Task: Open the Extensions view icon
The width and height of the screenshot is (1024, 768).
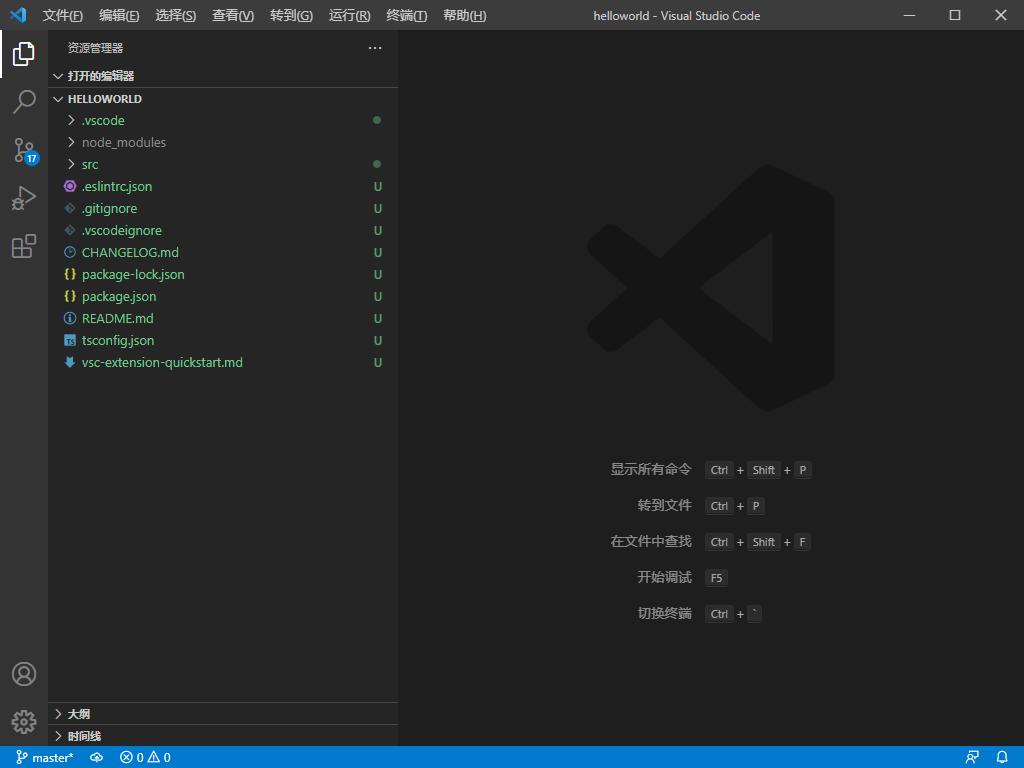Action: tap(24, 246)
